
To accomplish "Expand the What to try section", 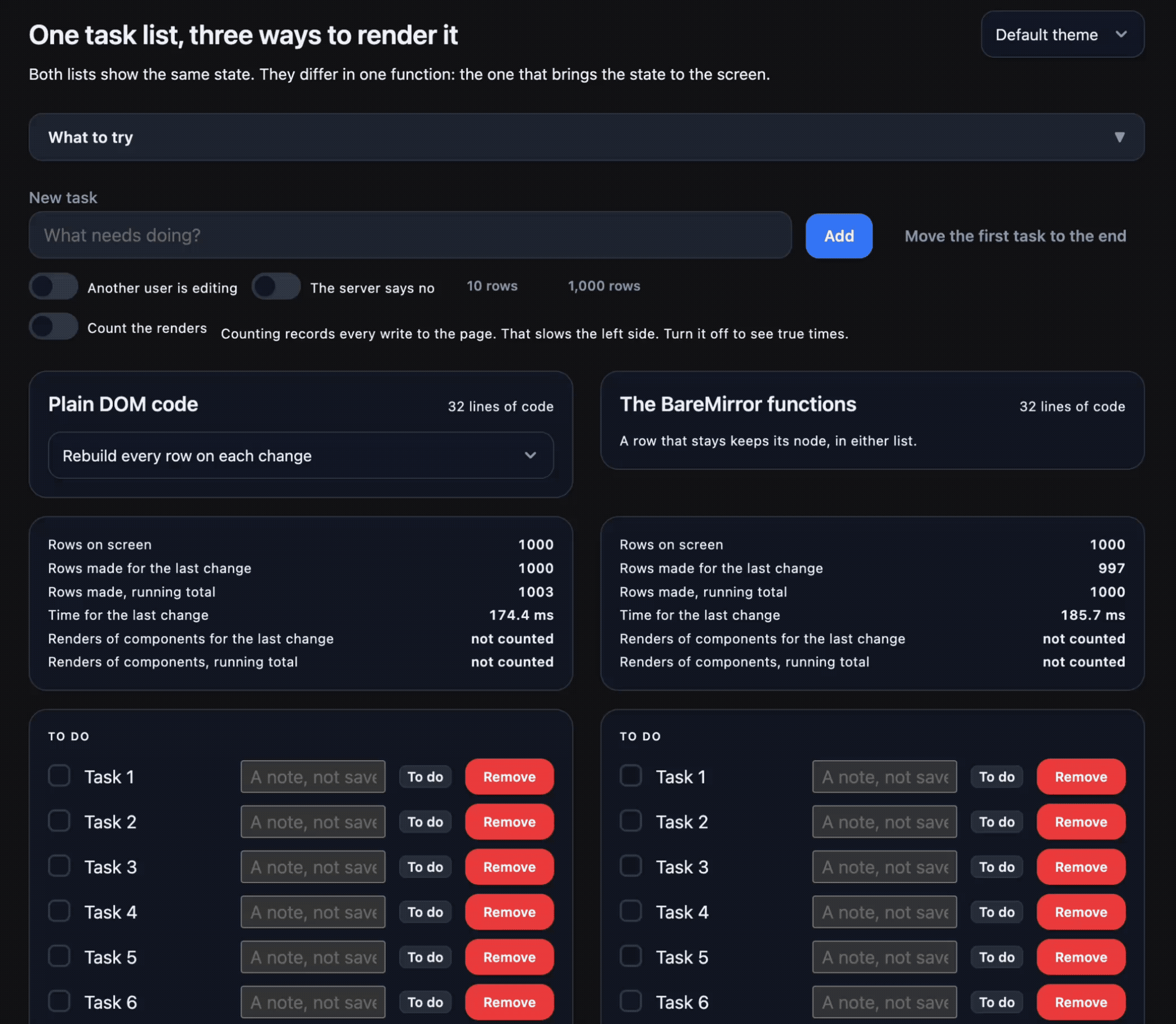I will [586, 137].
